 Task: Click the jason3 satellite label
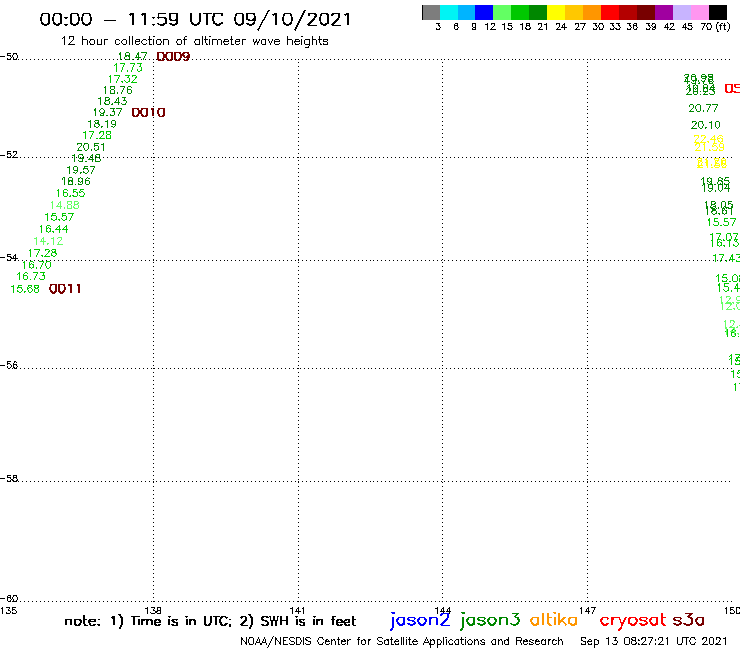pyautogui.click(x=490, y=621)
